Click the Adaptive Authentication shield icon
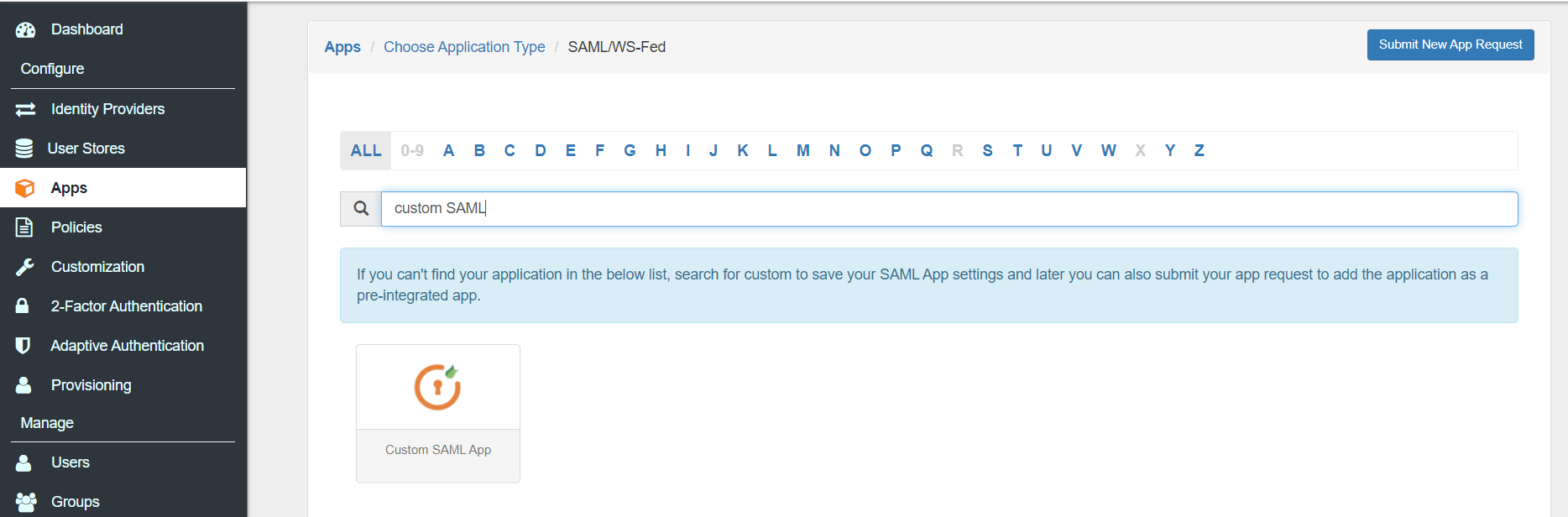This screenshot has height=517, width=1568. (23, 346)
